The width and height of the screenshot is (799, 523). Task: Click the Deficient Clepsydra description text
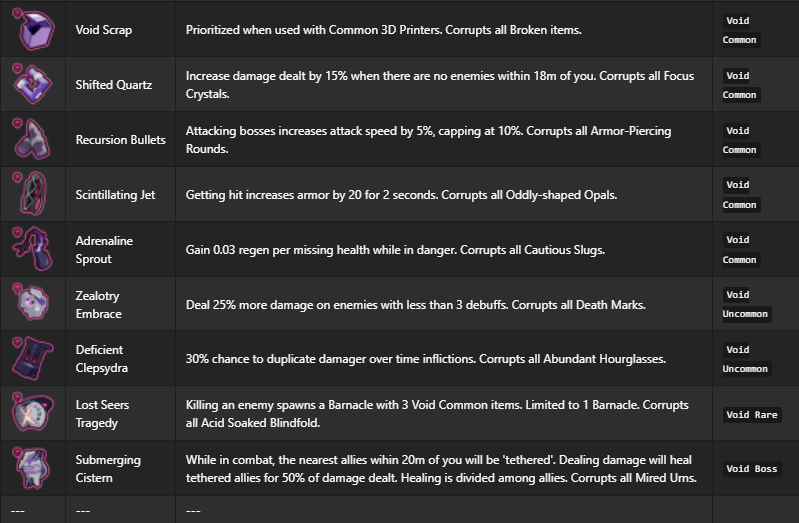coord(425,359)
